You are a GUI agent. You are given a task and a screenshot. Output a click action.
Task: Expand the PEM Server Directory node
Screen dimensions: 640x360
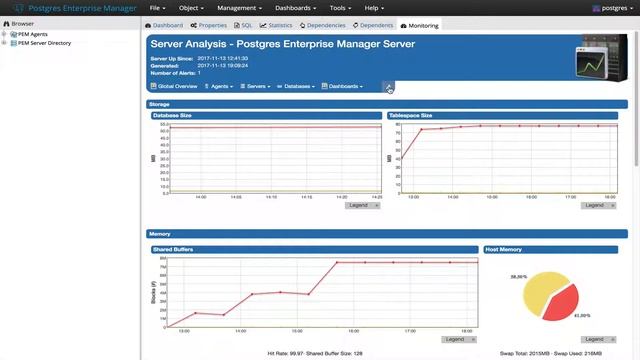click(4, 43)
